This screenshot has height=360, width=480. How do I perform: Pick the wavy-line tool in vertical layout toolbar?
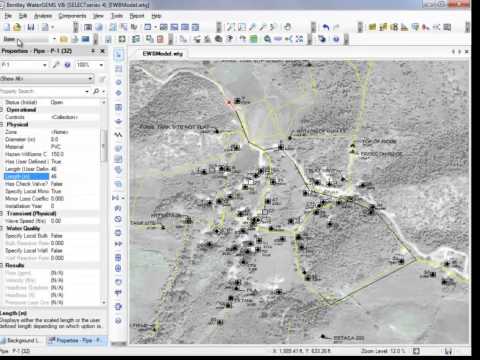click(x=118, y=135)
